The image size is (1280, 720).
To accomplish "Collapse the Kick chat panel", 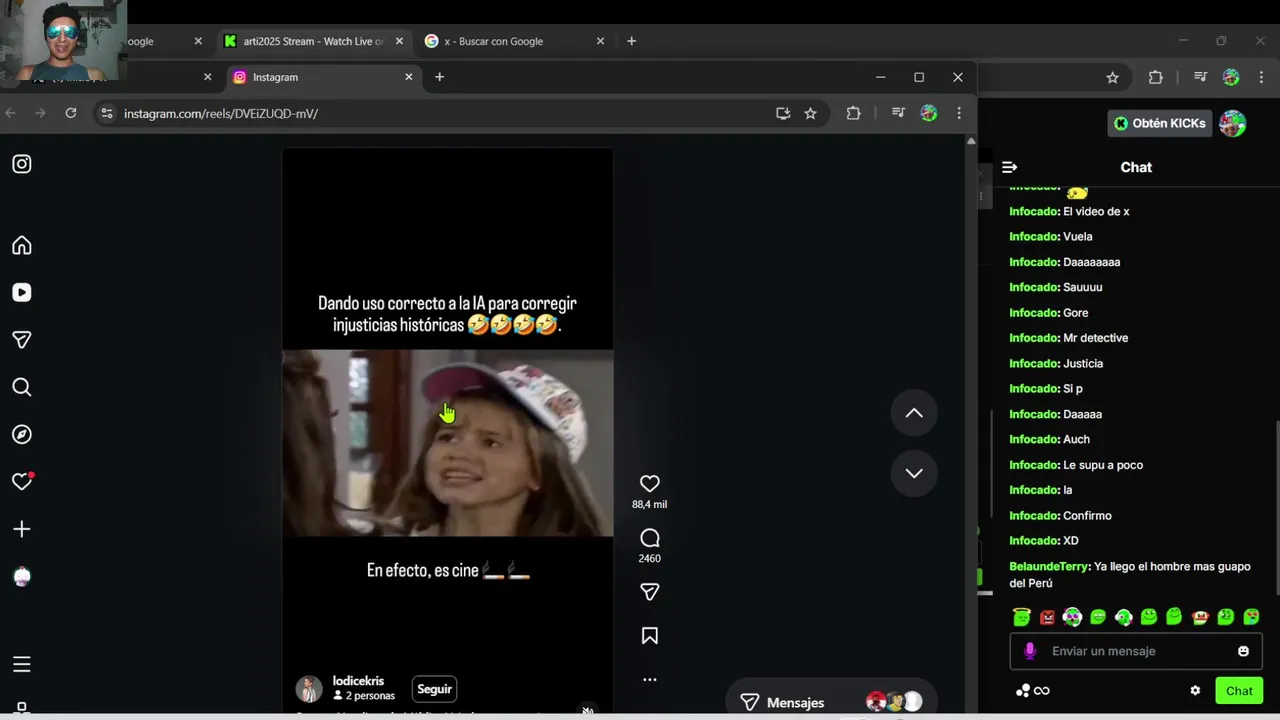I will [1009, 167].
